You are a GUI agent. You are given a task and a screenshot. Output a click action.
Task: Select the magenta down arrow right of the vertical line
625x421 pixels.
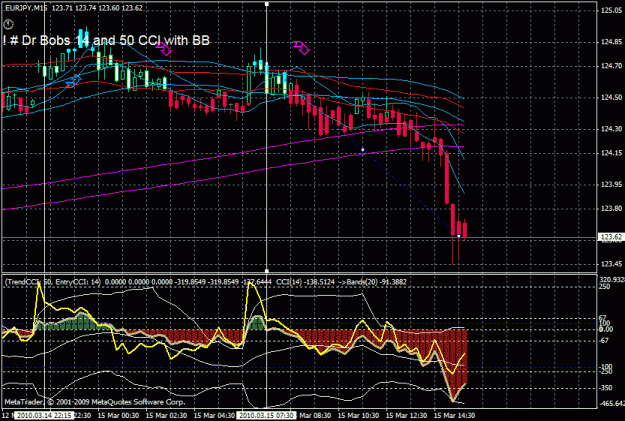(x=302, y=47)
